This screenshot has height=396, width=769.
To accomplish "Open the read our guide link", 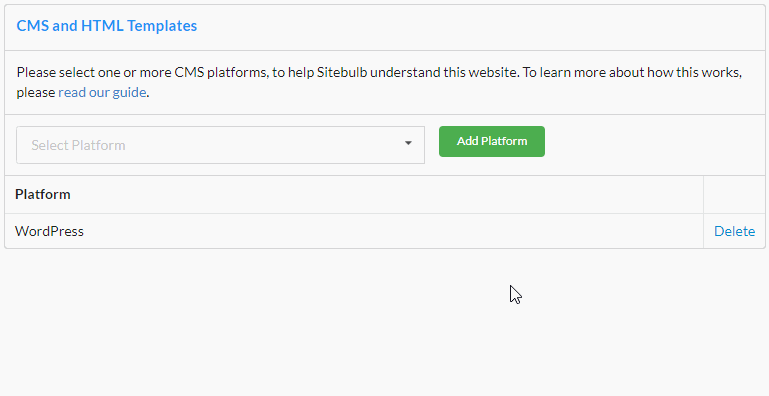I will [x=102, y=92].
